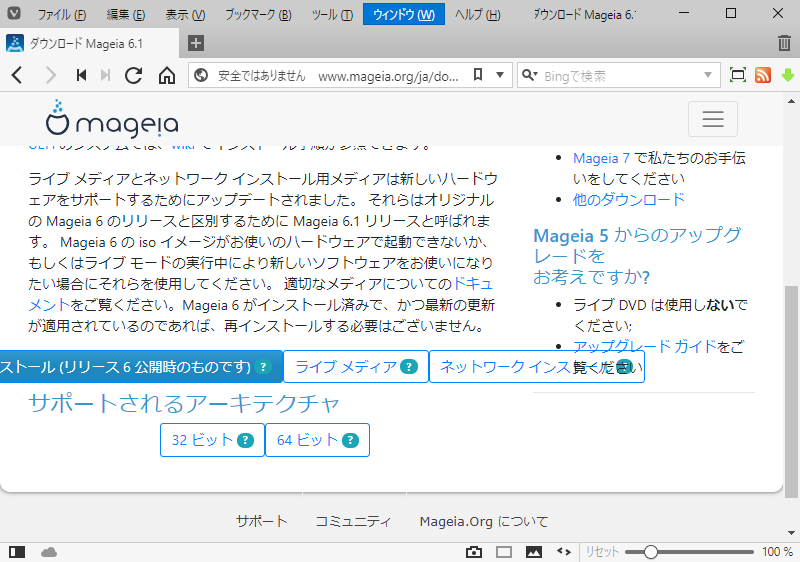Screen dimensions: 800x562
Task: Click help icon beside ライブ メディア
Action: (409, 367)
